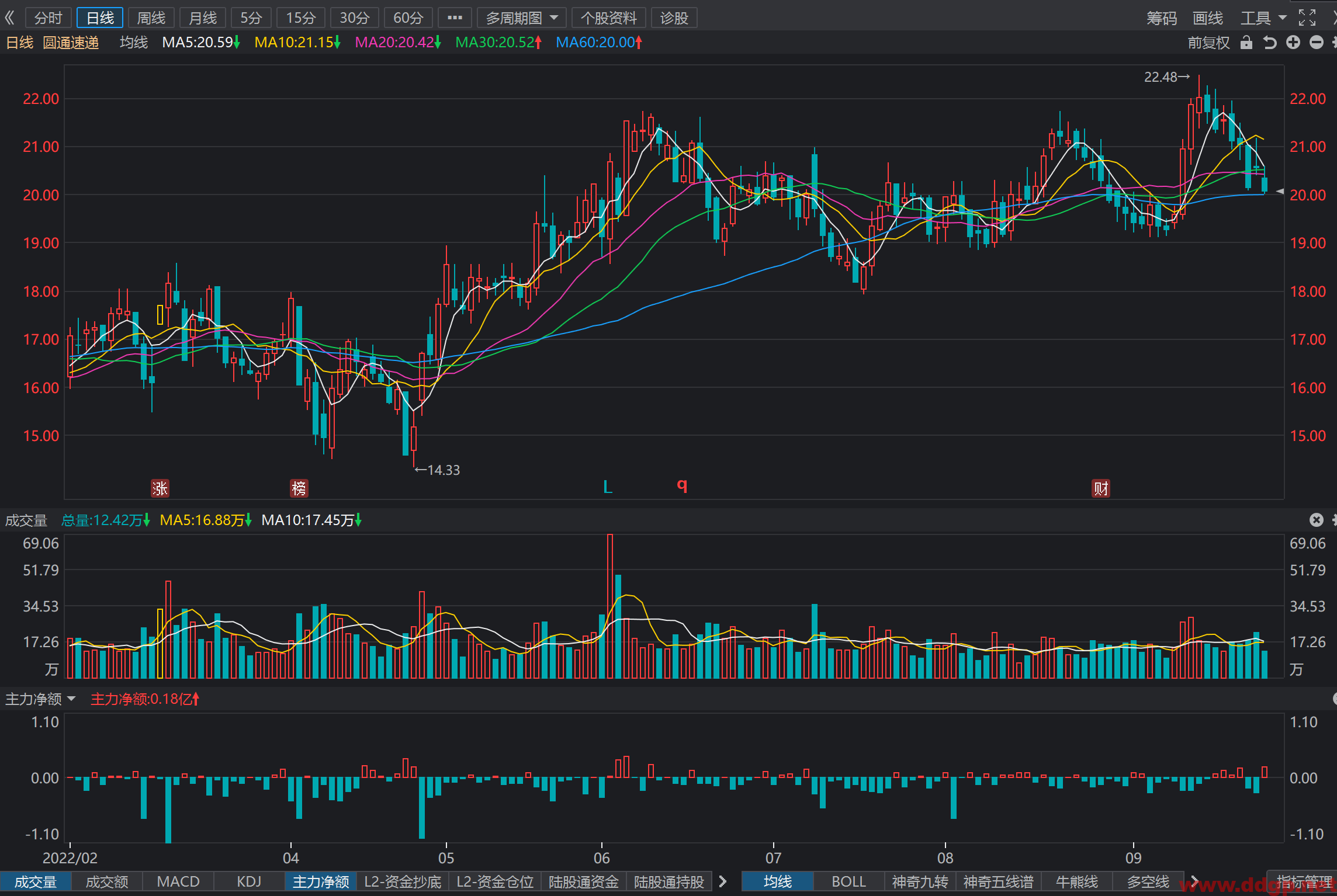Select 神奇五线谱 overlay tab

point(999,881)
